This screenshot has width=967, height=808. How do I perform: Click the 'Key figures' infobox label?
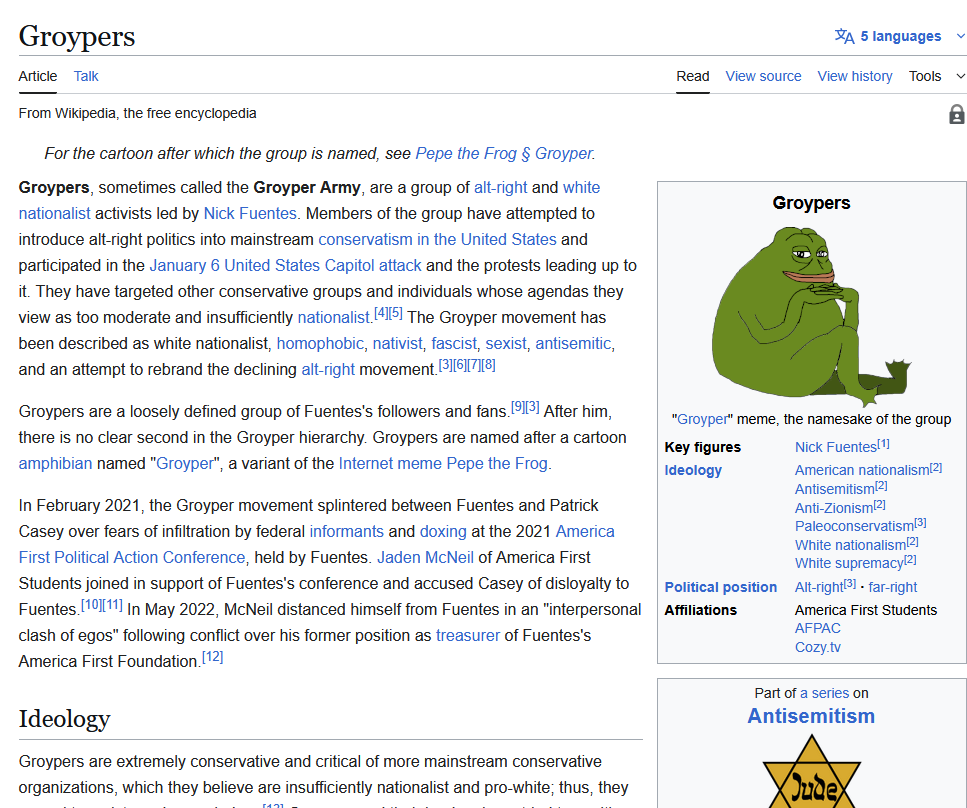pos(702,447)
